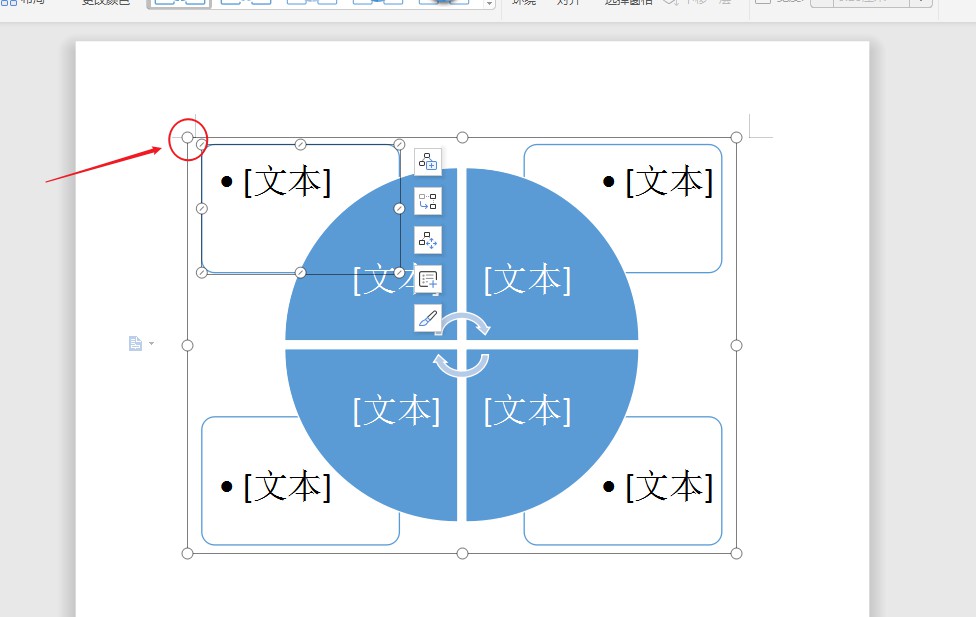Select the format brush icon in the floating toolbar
The width and height of the screenshot is (976, 617).
pyautogui.click(x=428, y=318)
